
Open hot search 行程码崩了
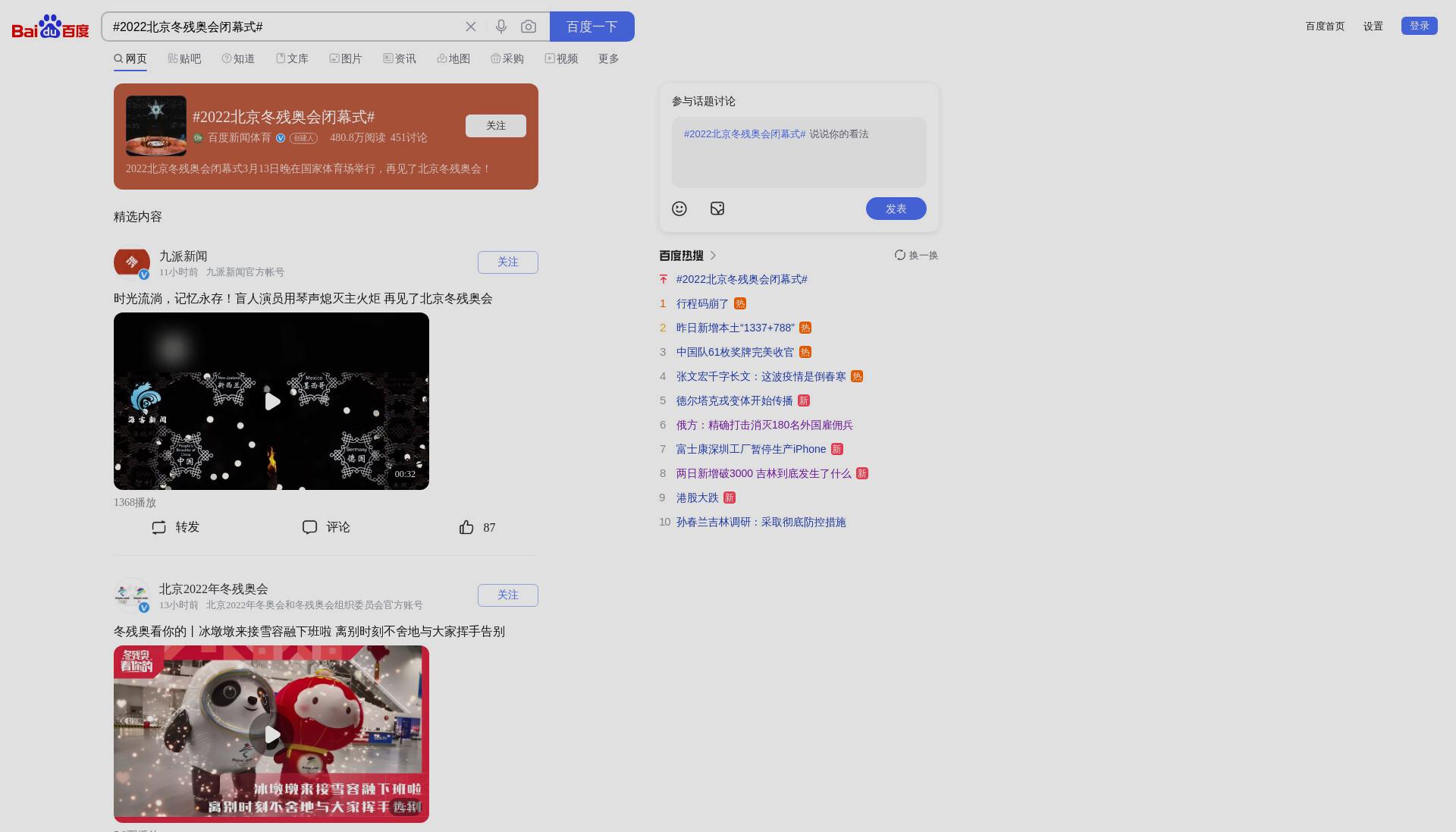click(x=702, y=304)
